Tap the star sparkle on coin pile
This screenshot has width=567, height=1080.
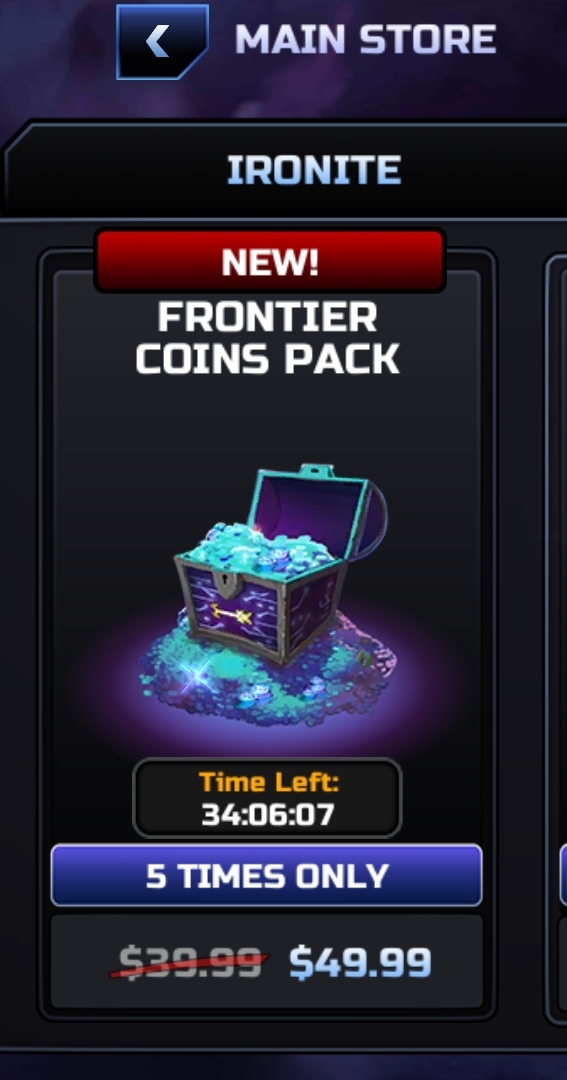coord(198,674)
